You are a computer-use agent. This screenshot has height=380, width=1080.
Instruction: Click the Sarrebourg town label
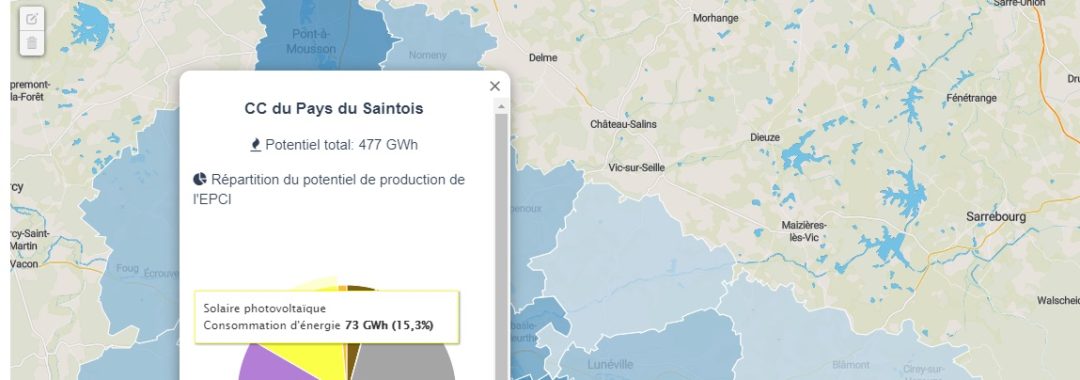point(996,217)
